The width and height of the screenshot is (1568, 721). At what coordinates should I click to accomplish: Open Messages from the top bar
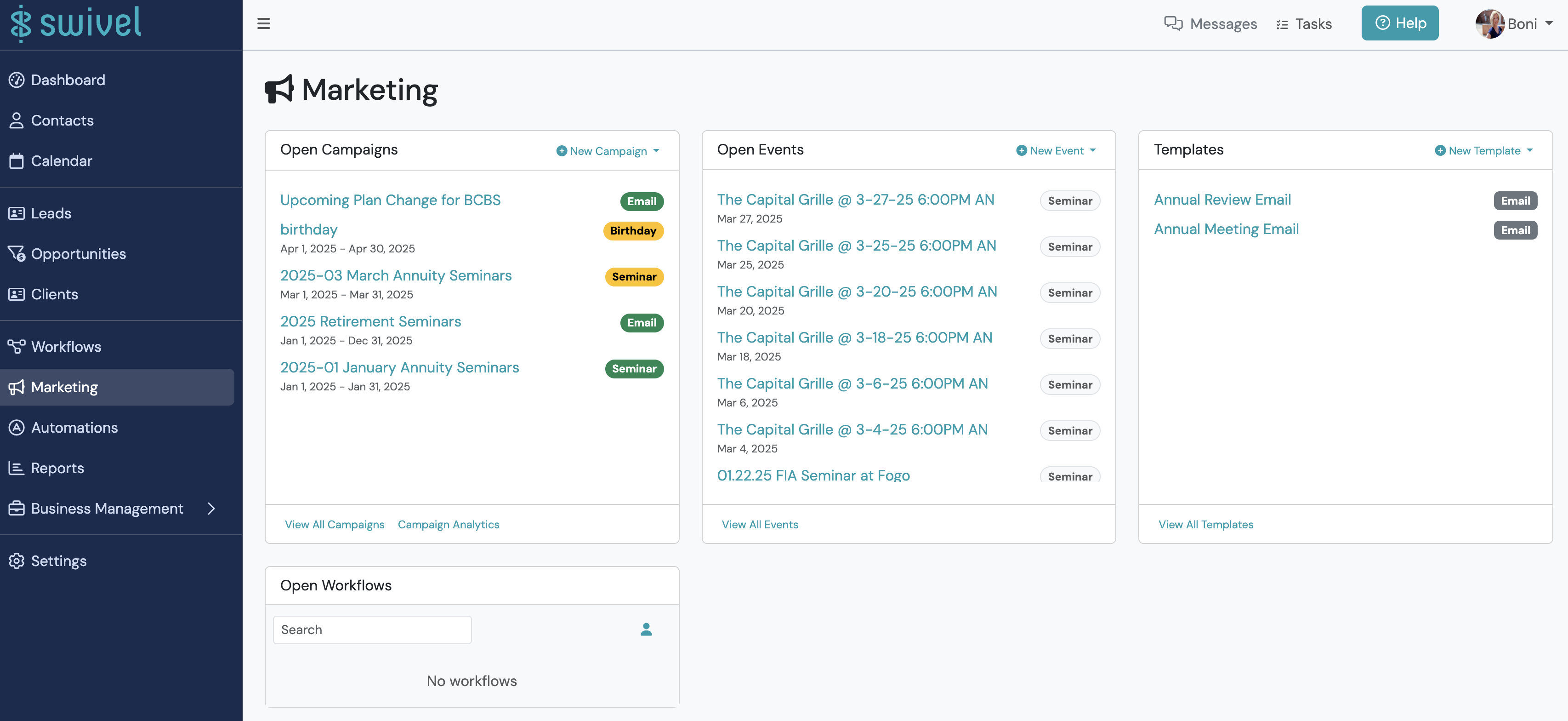(1210, 24)
